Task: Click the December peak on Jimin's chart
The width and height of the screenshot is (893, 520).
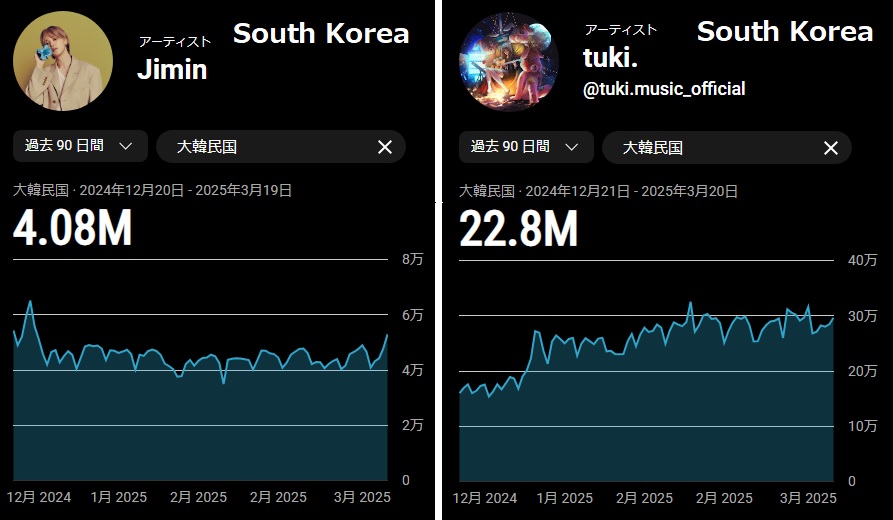Action: [30, 301]
